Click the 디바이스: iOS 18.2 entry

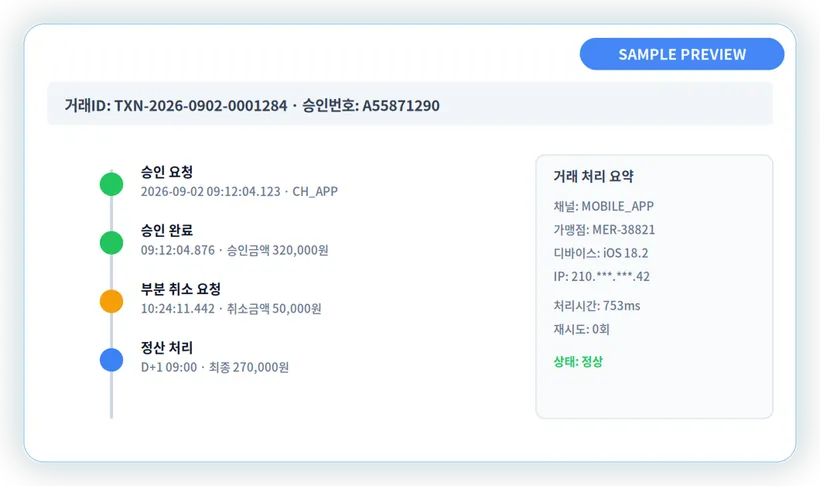(600, 253)
